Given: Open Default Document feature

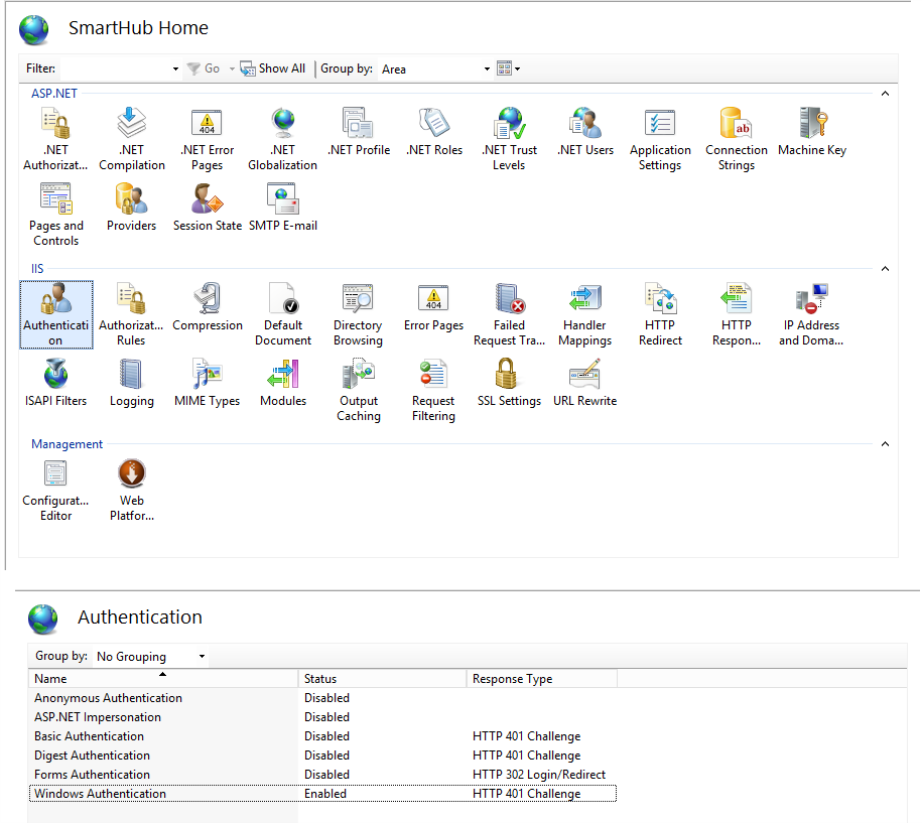Looking at the screenshot, I should coord(283,313).
